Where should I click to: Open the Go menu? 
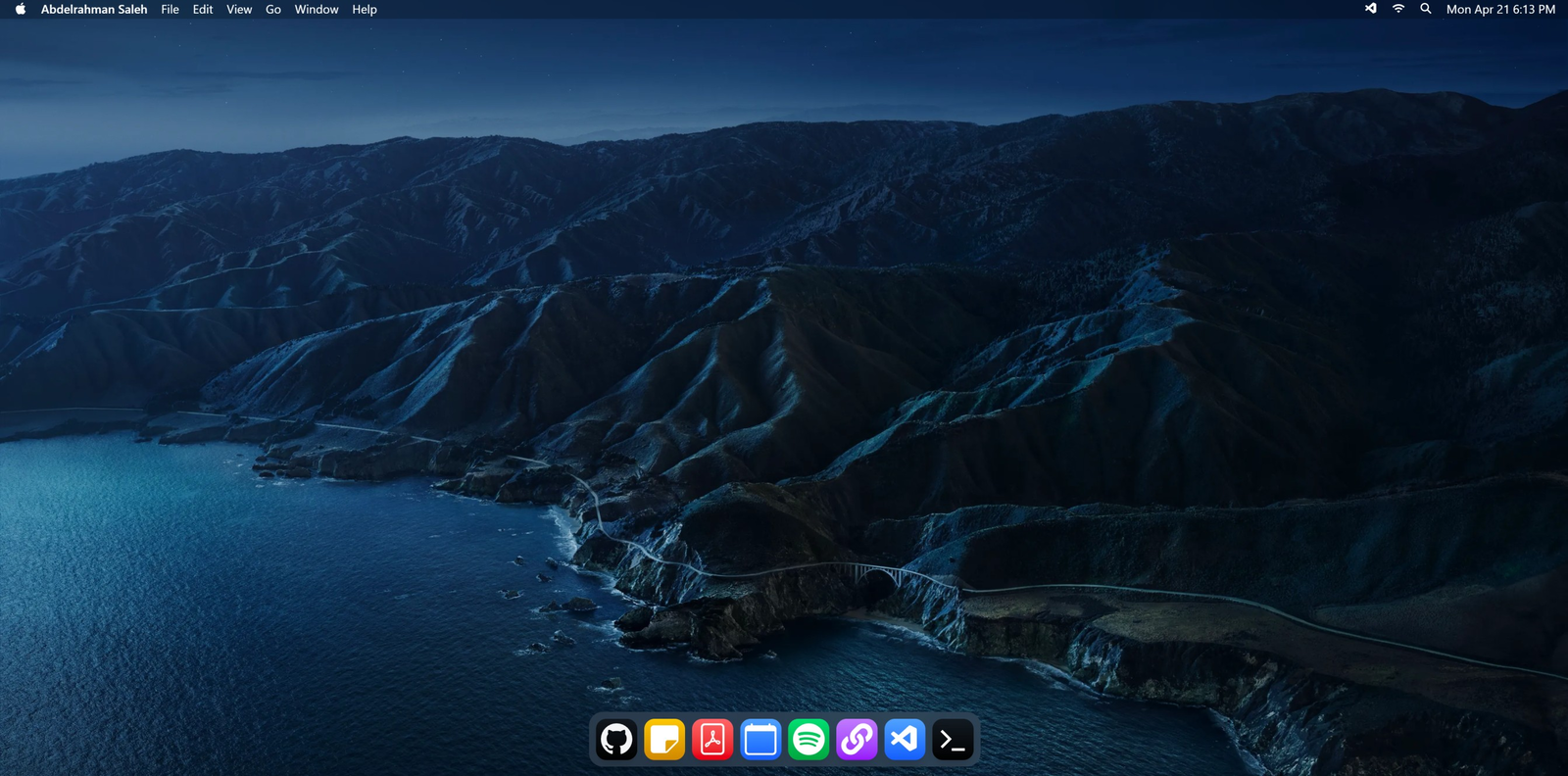(273, 9)
